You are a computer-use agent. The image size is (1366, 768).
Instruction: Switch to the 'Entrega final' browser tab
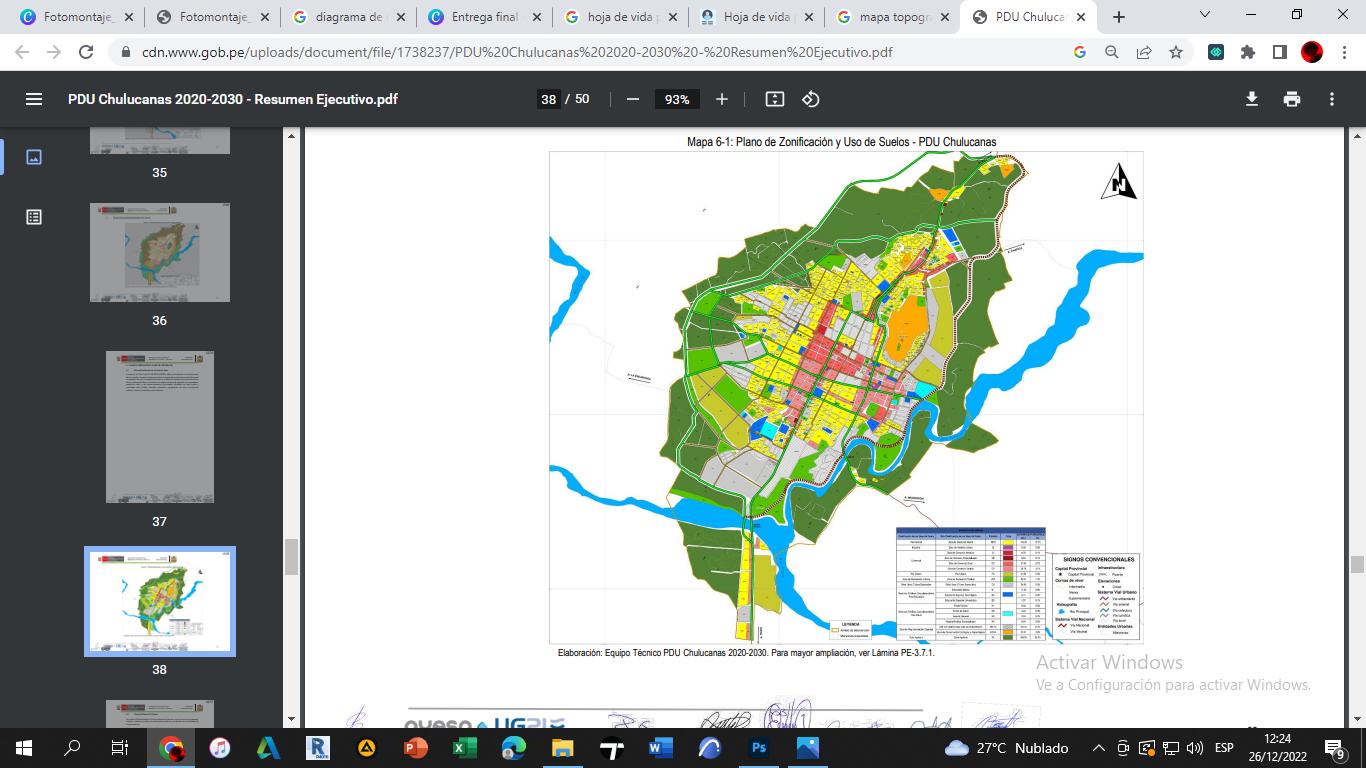(484, 17)
